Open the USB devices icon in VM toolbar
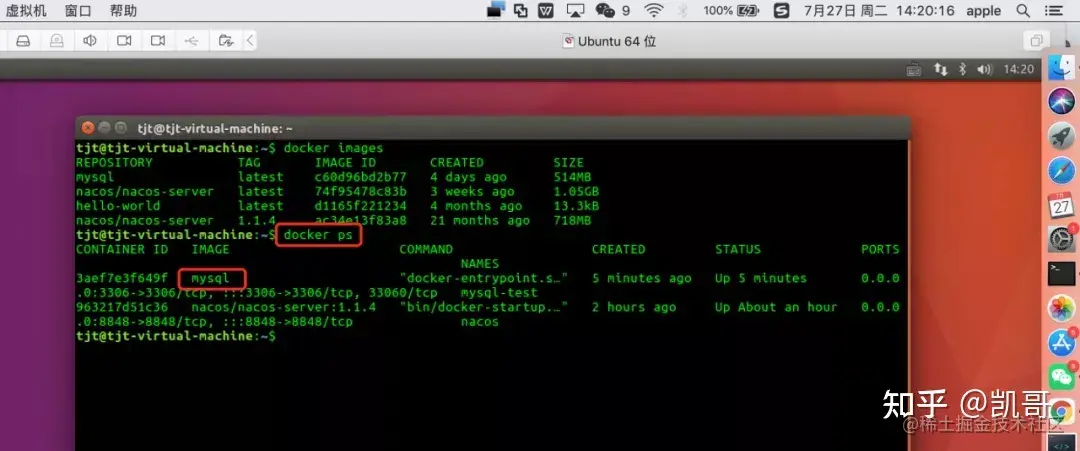 (x=191, y=41)
